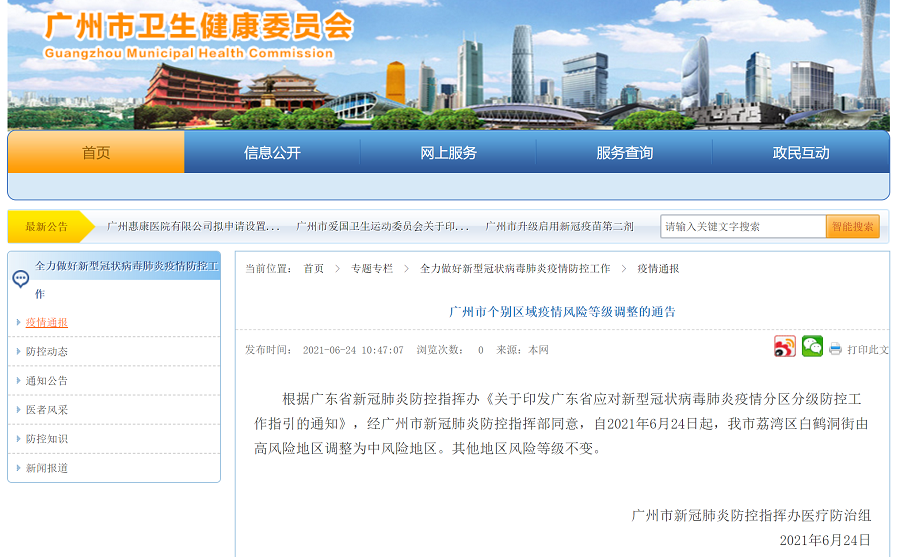Screen dimensions: 900x557
Task: Open the 防控知识 sidebar entry
Action: (x=47, y=439)
